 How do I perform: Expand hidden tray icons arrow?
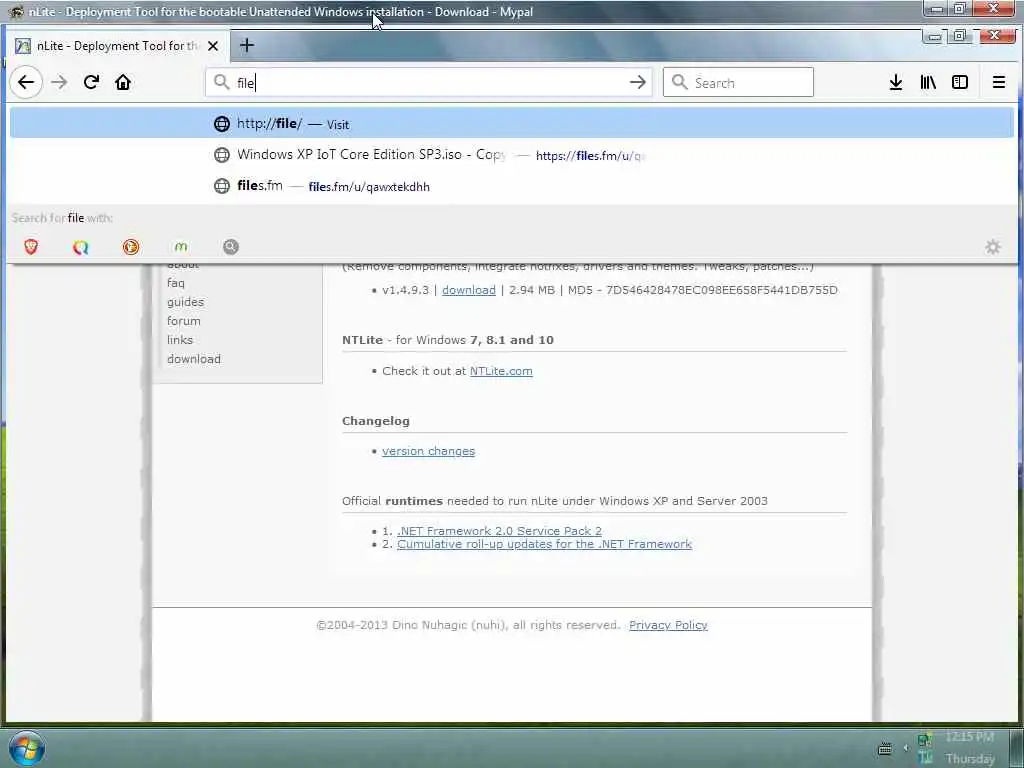[905, 748]
